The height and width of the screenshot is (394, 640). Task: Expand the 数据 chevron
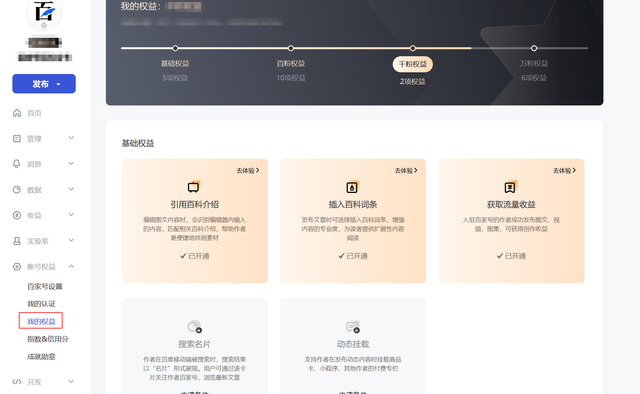(x=71, y=189)
